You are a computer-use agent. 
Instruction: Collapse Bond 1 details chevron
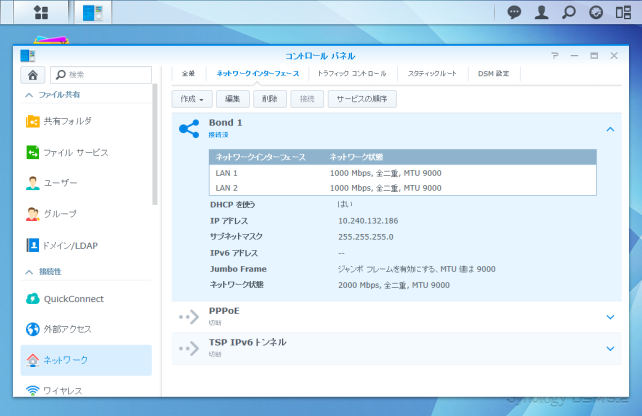click(610, 129)
